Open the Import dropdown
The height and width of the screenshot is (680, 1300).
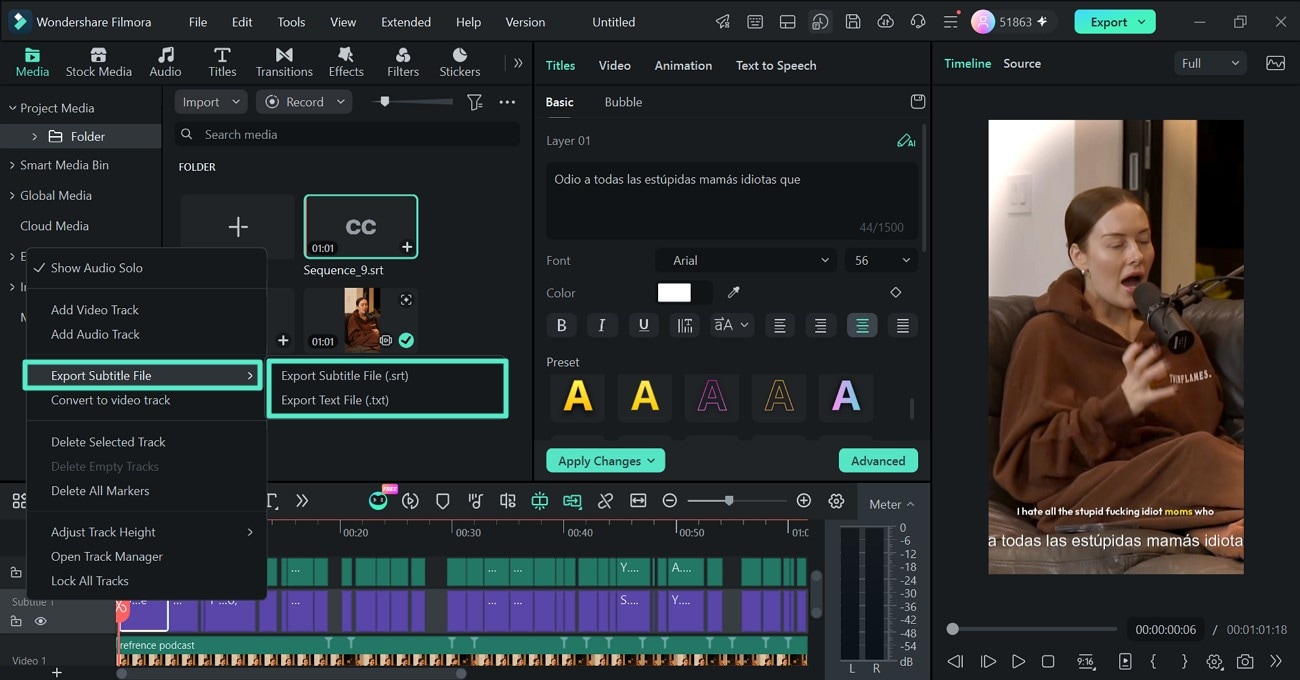(x=211, y=102)
